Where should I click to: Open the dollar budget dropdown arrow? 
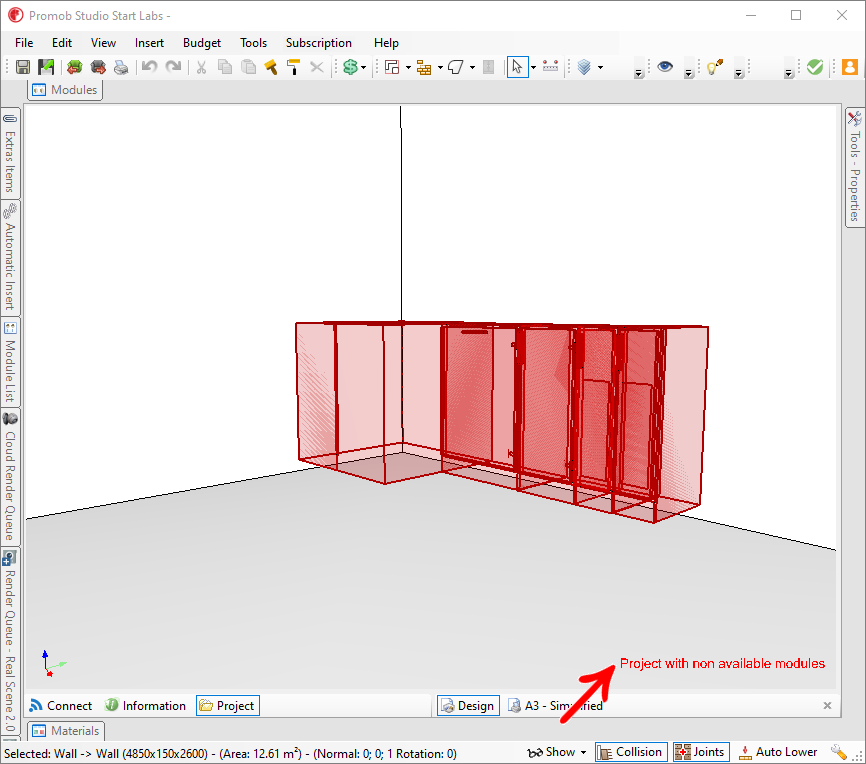click(x=363, y=68)
